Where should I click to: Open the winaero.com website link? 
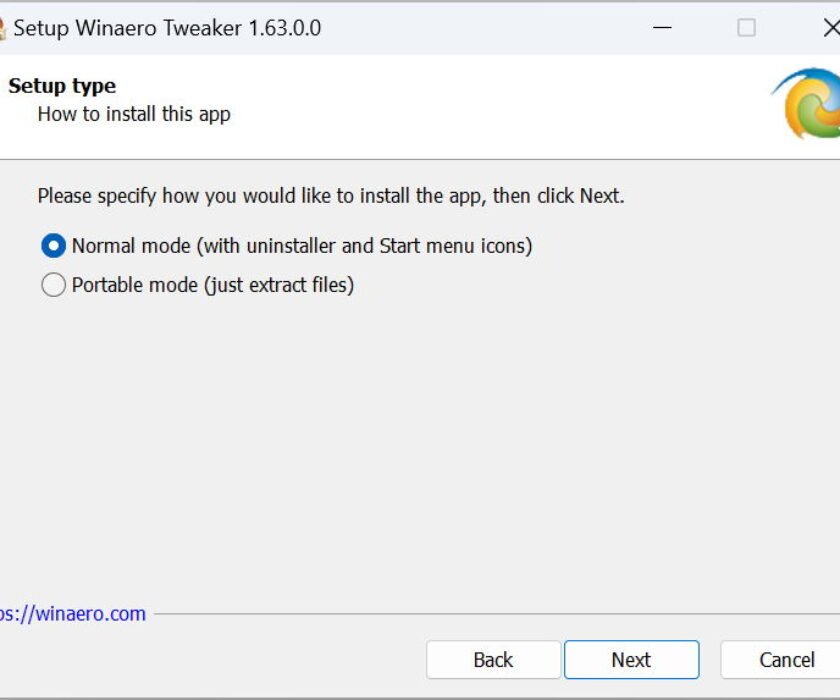(72, 613)
